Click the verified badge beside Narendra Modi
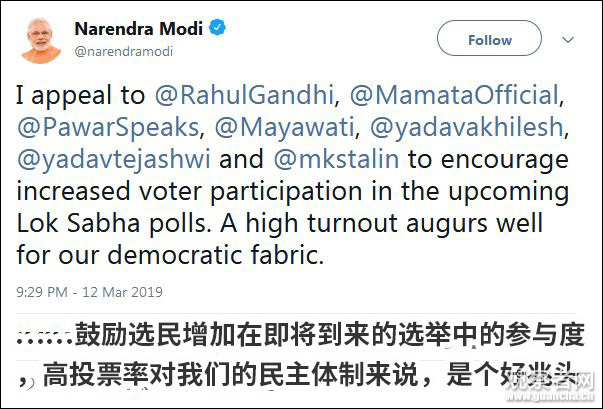Image resolution: width=603 pixels, height=409 pixels. pyautogui.click(x=216, y=28)
